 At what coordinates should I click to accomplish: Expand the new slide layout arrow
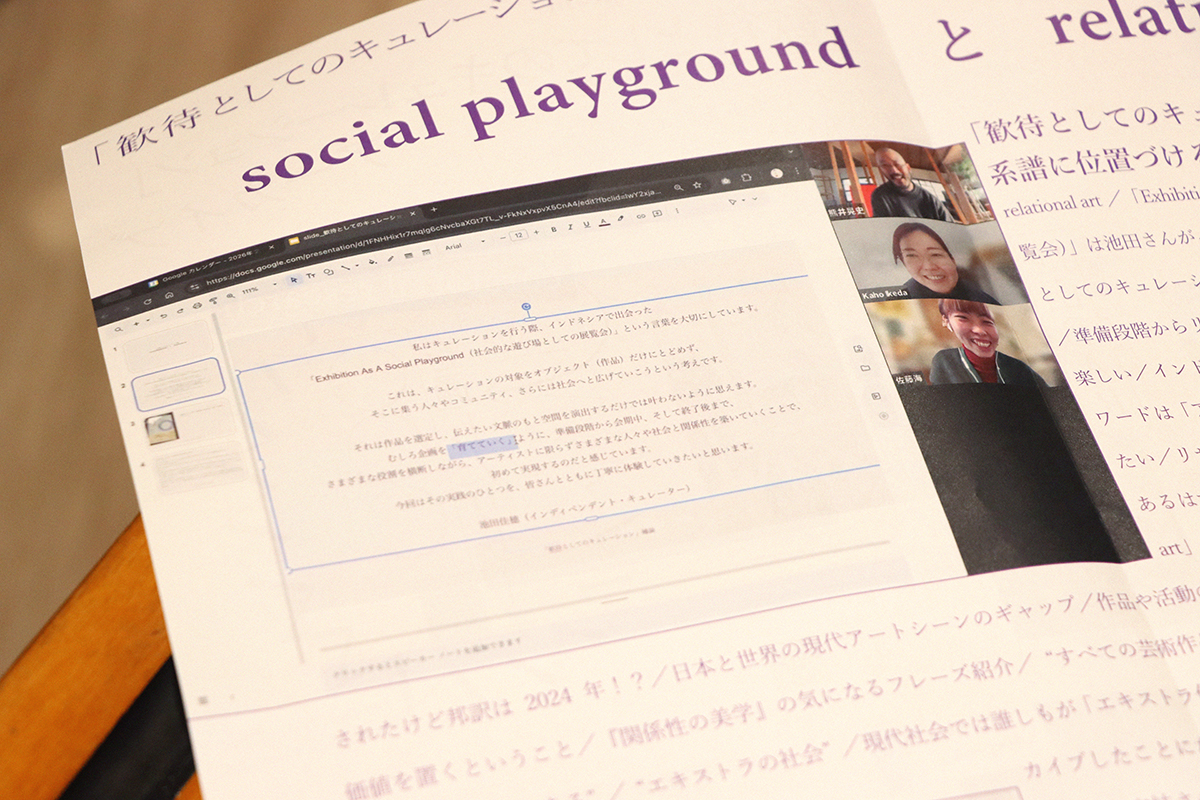(148, 320)
